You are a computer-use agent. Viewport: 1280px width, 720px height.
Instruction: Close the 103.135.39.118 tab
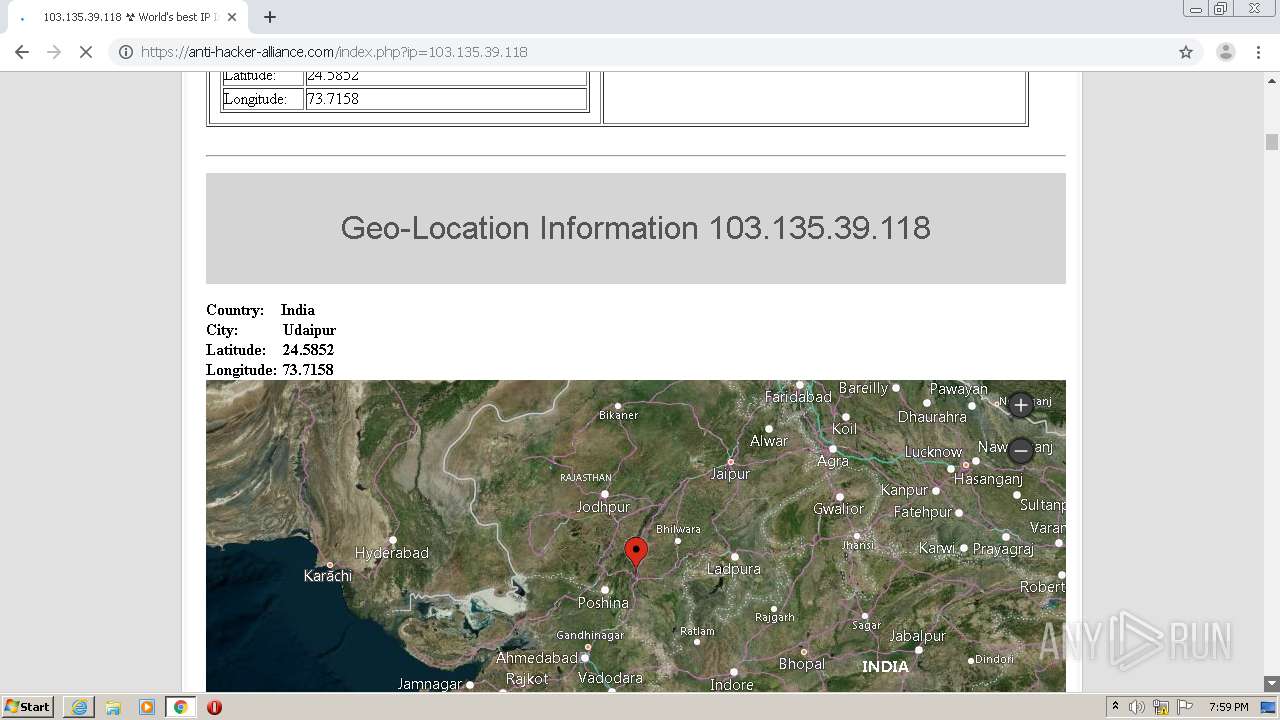232,17
